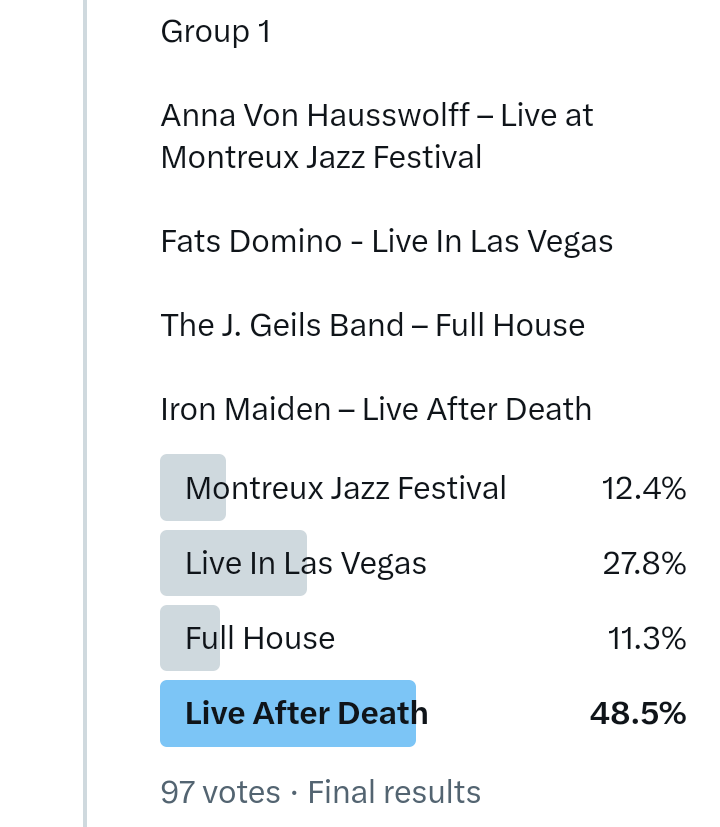
Task: Click the 12.4% poll result
Action: (x=643, y=488)
